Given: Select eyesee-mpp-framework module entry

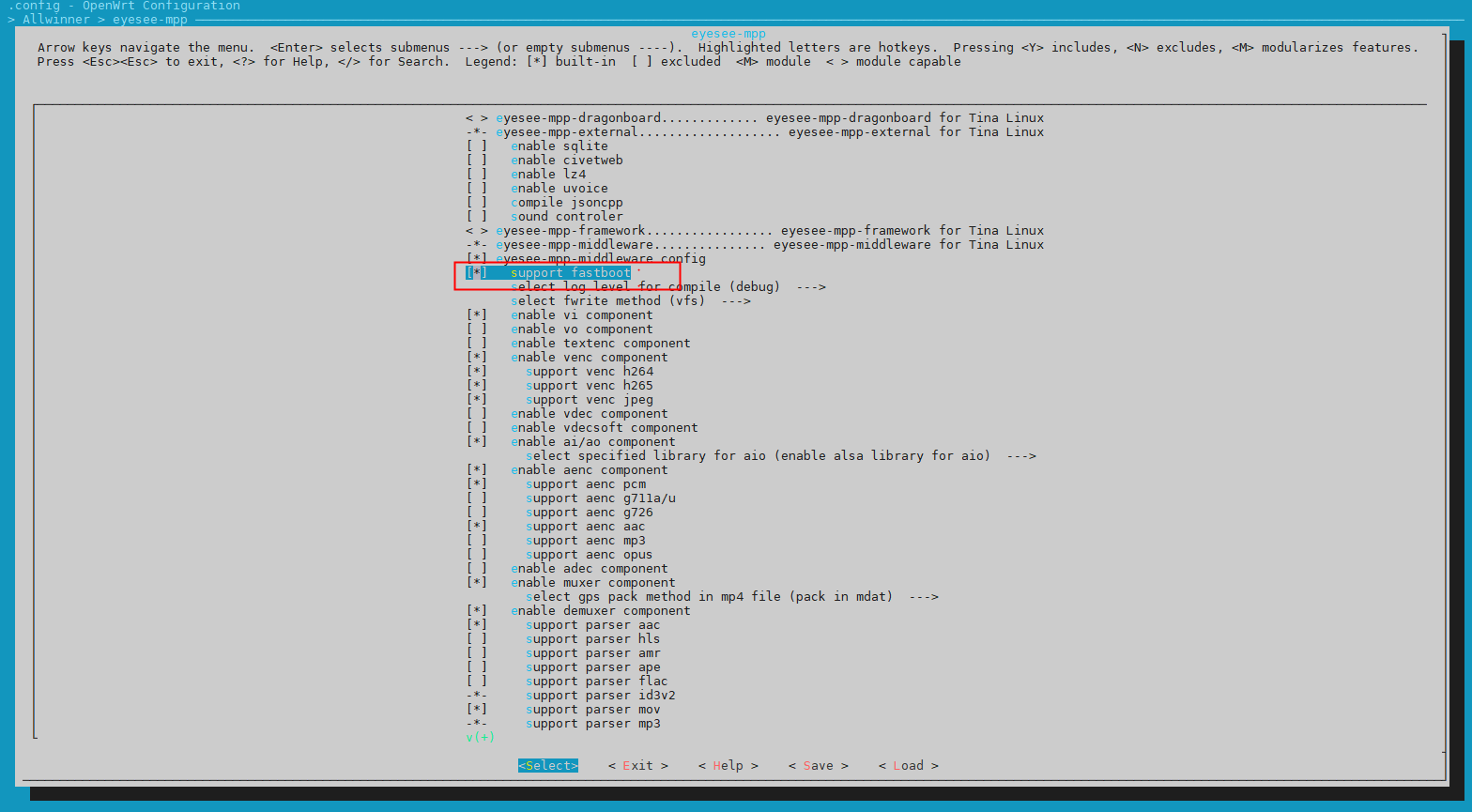Looking at the screenshot, I should click(x=755, y=231).
